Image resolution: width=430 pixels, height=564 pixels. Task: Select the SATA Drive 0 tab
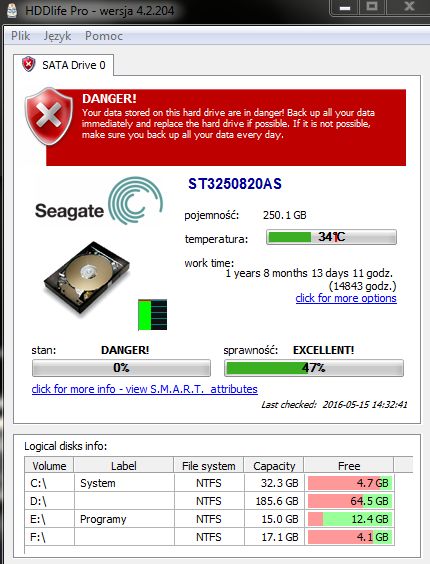[x=64, y=65]
